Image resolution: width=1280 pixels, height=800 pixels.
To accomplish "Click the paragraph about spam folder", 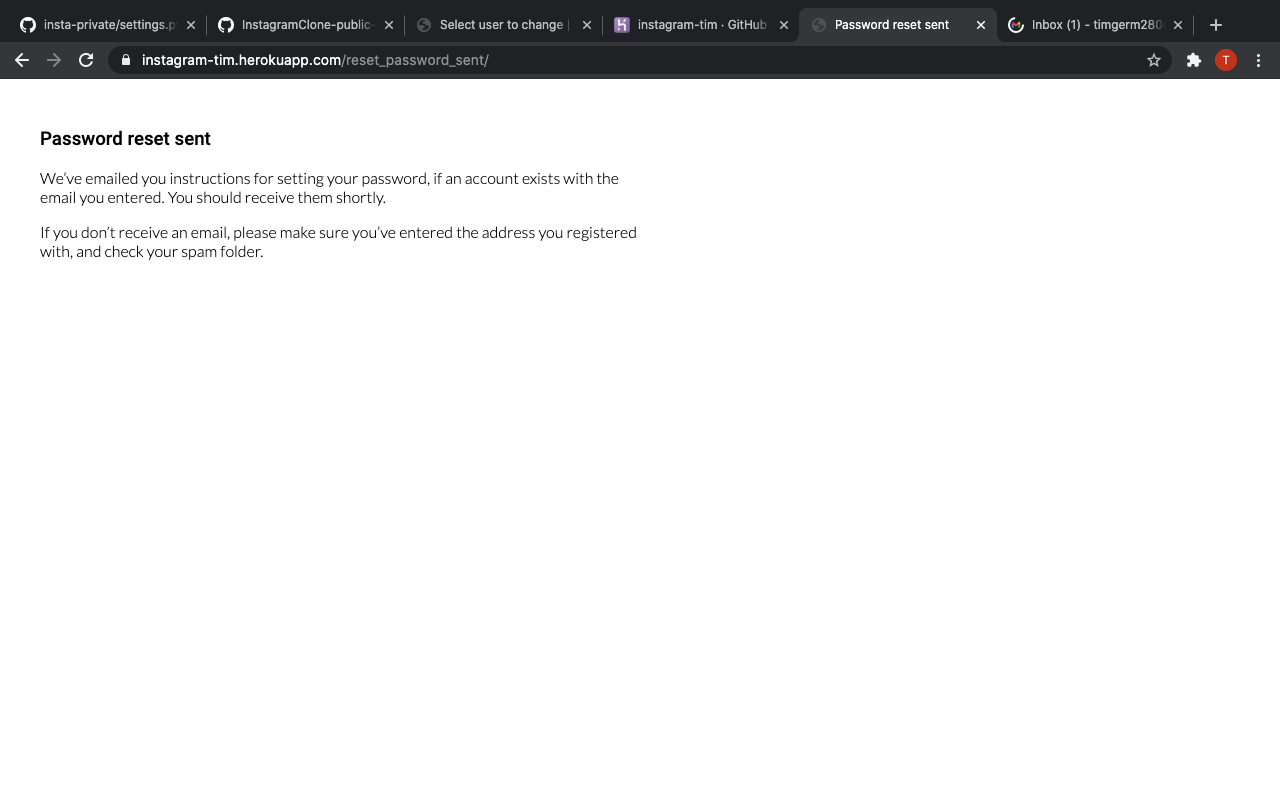I will 338,242.
